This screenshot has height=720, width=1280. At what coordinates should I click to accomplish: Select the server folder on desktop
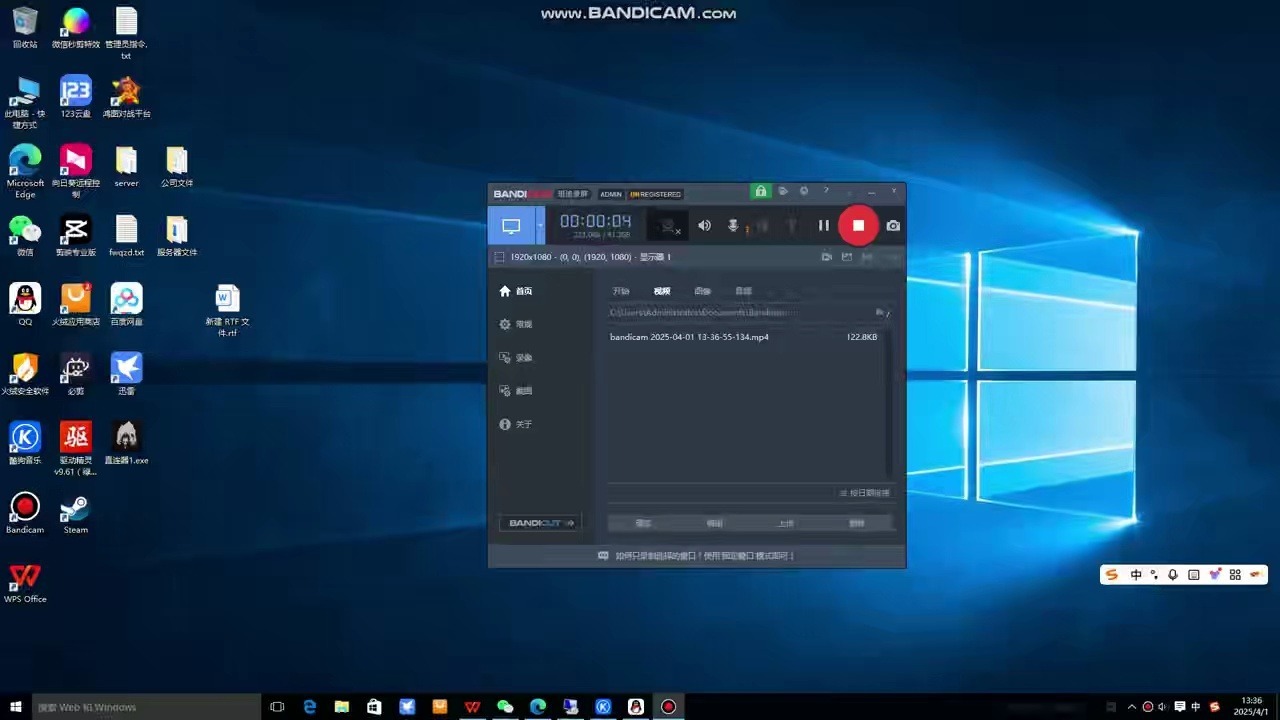(126, 167)
